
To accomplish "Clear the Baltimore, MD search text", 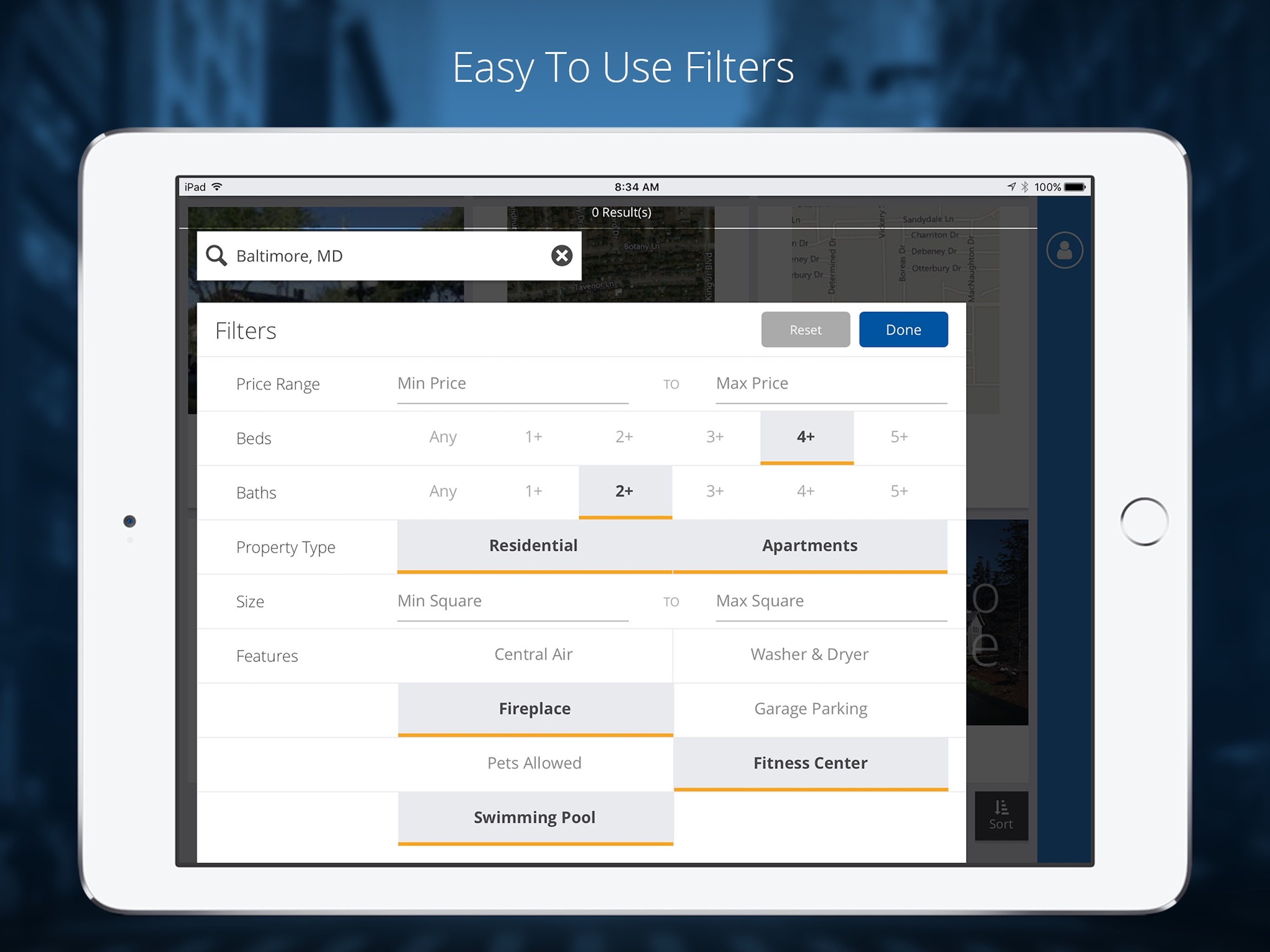I will click(562, 256).
